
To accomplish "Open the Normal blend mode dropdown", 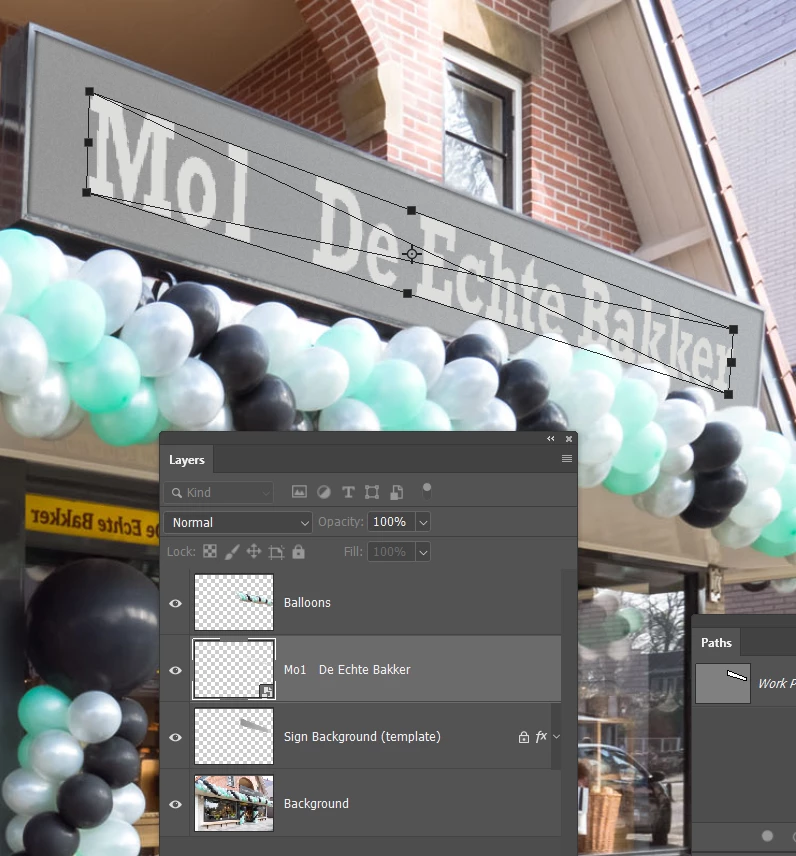I will pyautogui.click(x=238, y=522).
